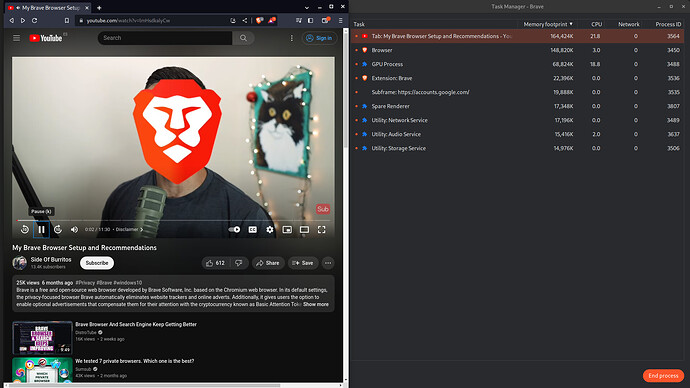This screenshot has height=388, width=690.
Task: Subscribe to Side Of Burritos channel
Action: [x=97, y=263]
